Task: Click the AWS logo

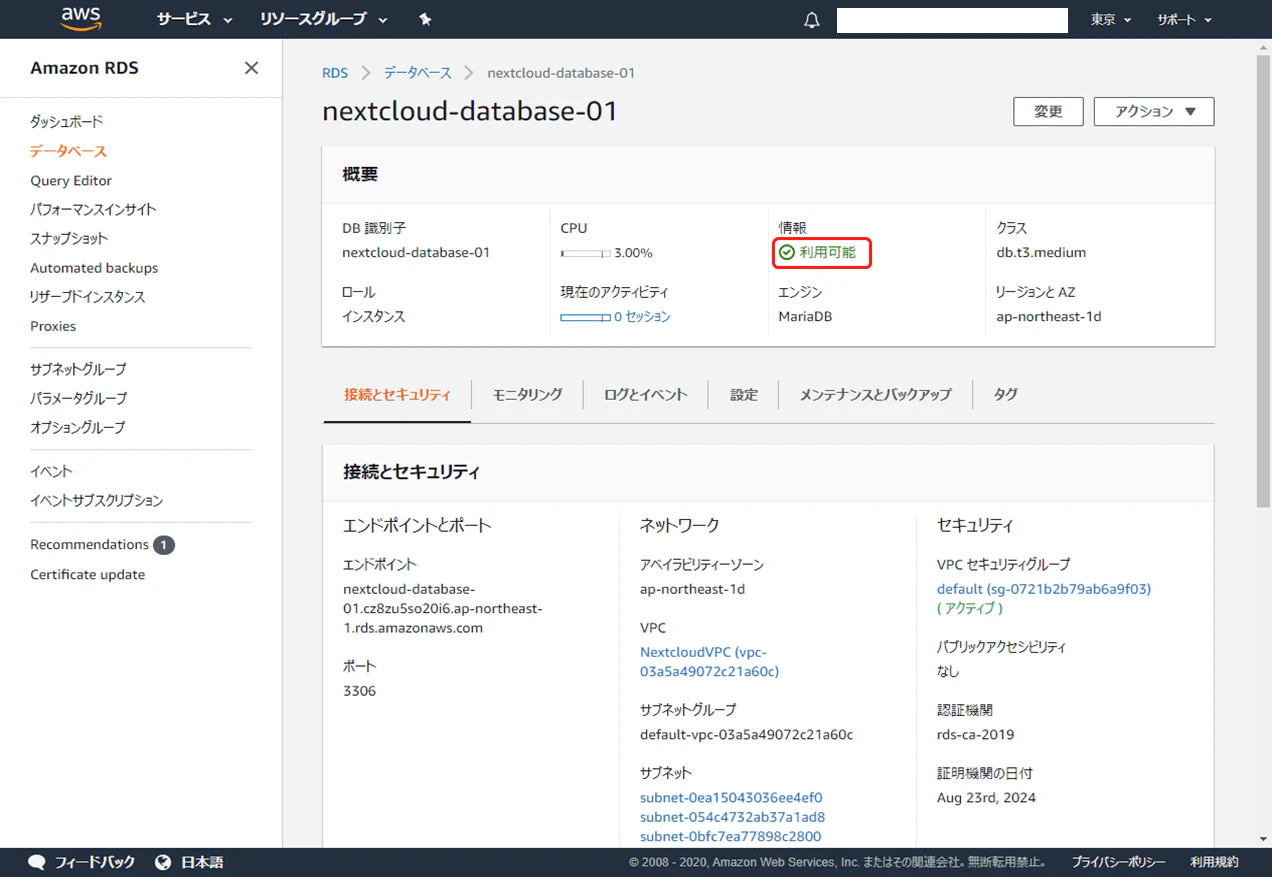Action: 80,18
